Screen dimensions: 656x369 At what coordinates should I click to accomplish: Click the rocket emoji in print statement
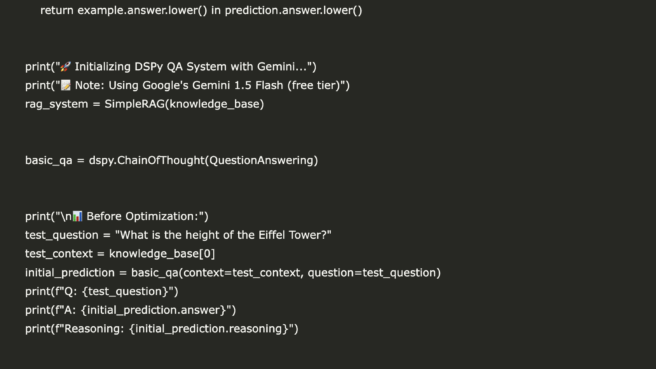click(x=65, y=67)
